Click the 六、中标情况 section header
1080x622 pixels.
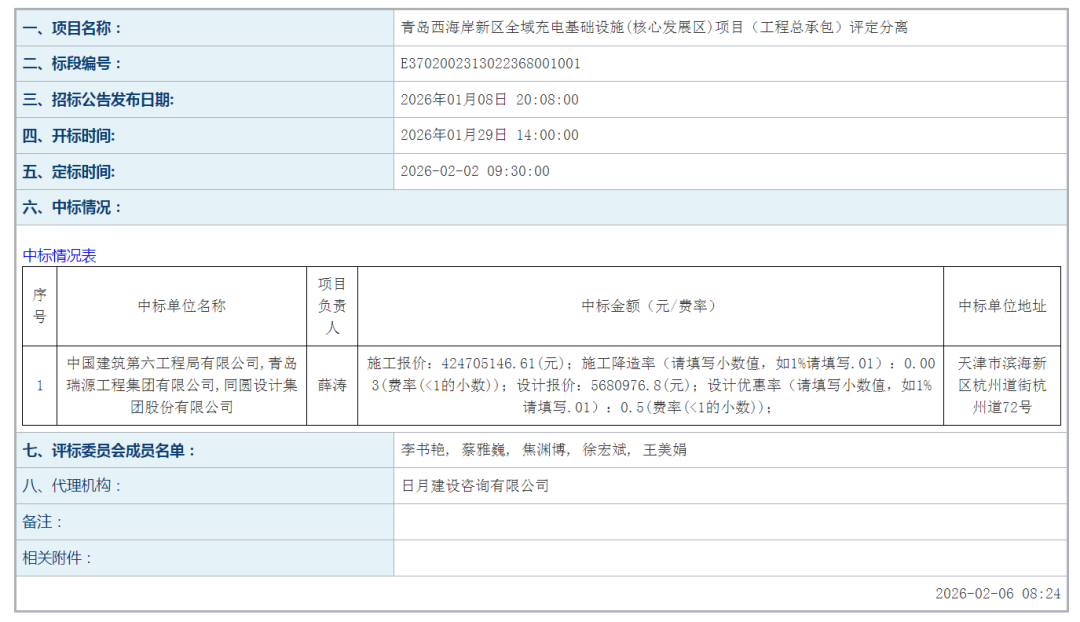(x=72, y=208)
